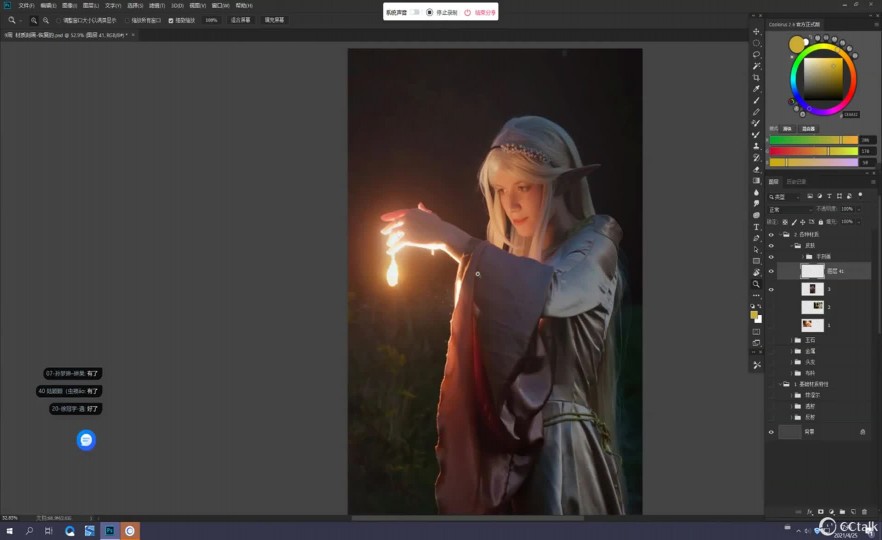
Task: Uncheck the 细微缩放 checkbox
Action: 171,20
